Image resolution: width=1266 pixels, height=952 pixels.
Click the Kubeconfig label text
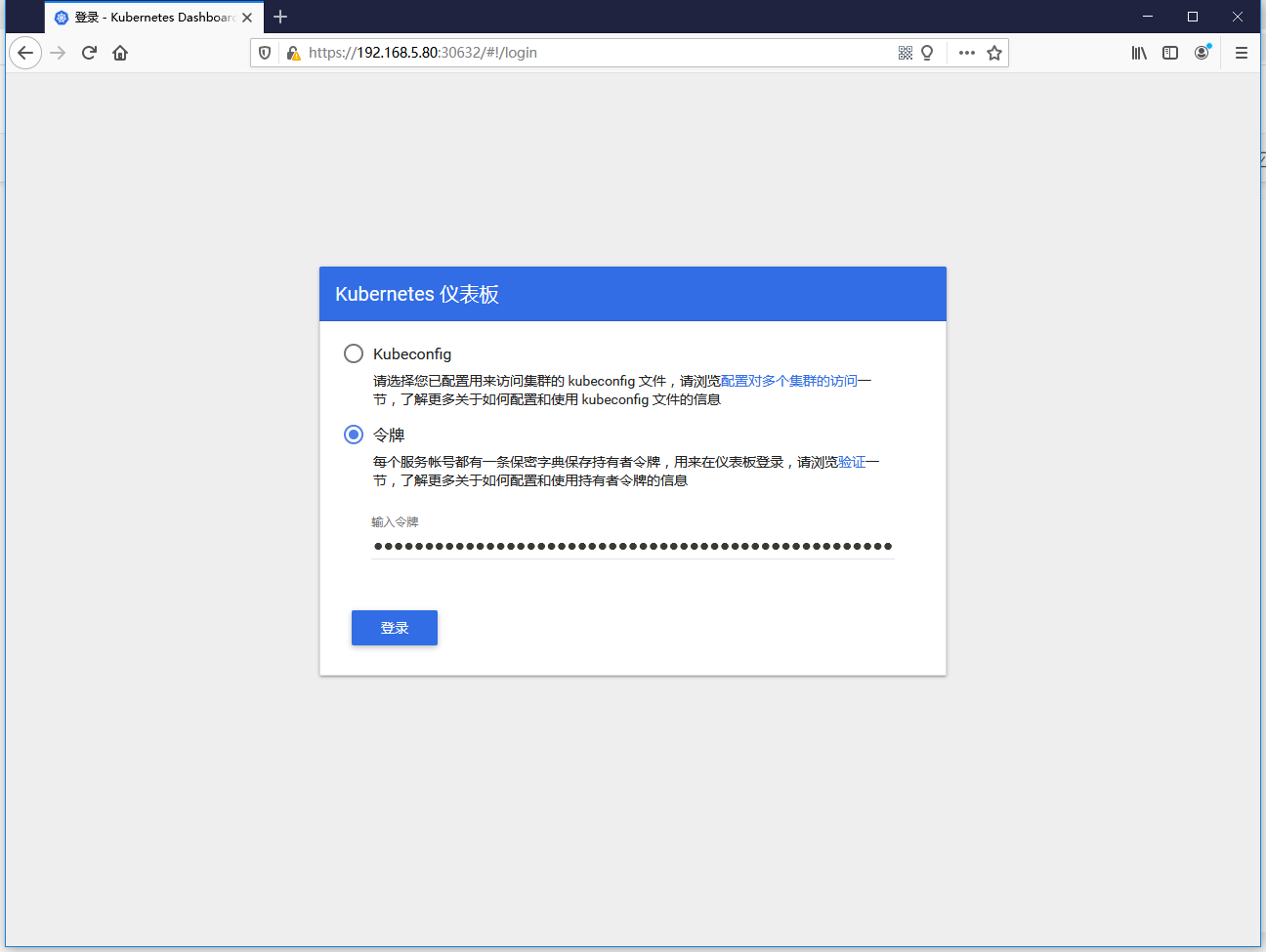click(412, 353)
